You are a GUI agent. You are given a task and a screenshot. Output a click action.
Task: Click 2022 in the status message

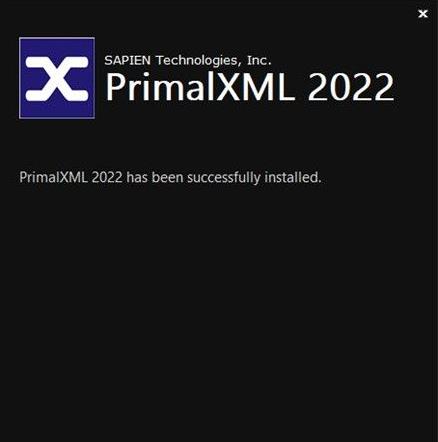[x=107, y=177]
